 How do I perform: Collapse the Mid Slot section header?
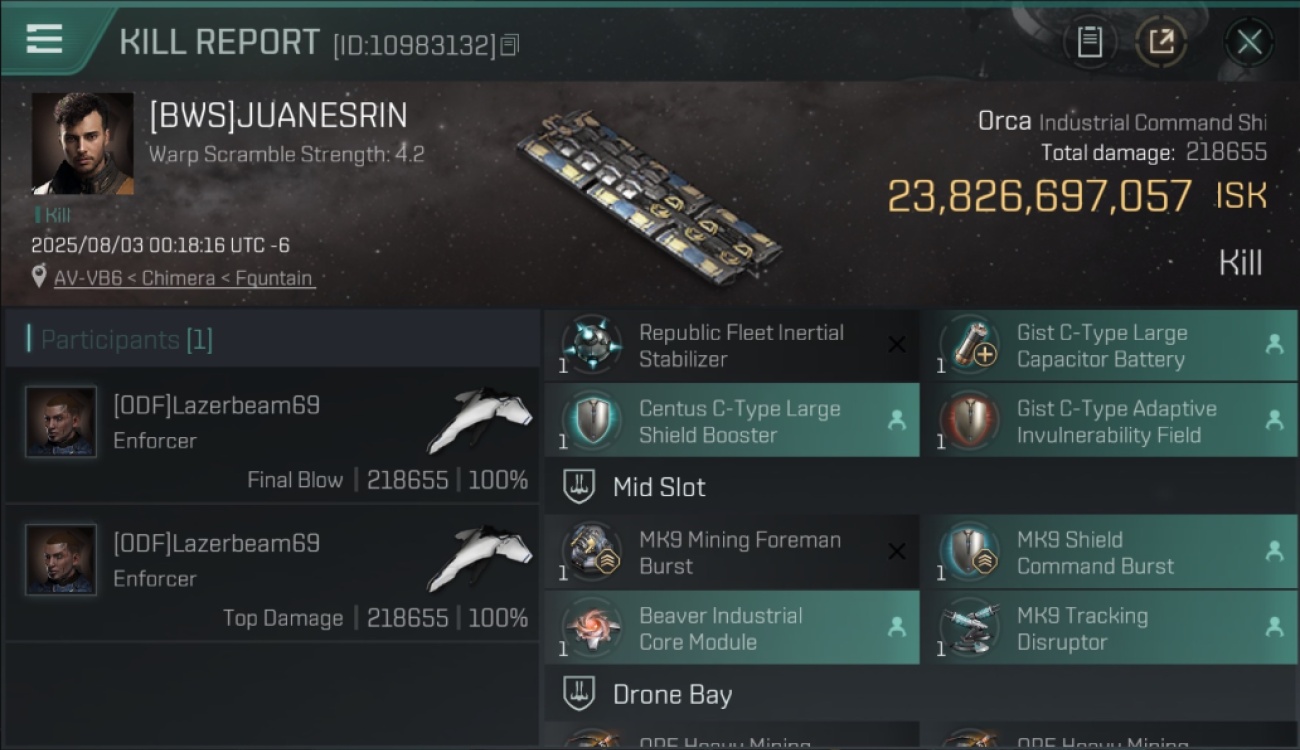pyautogui.click(x=920, y=487)
